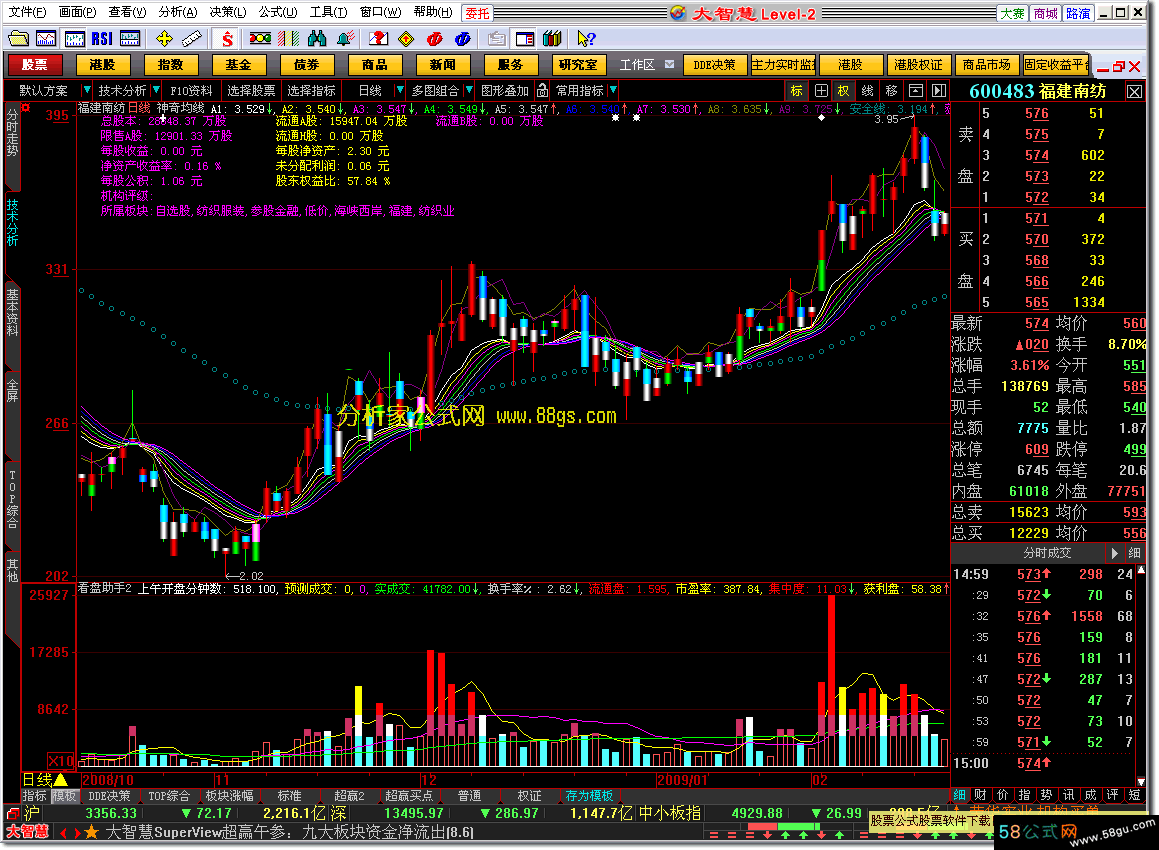Click the 存为模板 link
The height and width of the screenshot is (850, 1159).
[589, 796]
